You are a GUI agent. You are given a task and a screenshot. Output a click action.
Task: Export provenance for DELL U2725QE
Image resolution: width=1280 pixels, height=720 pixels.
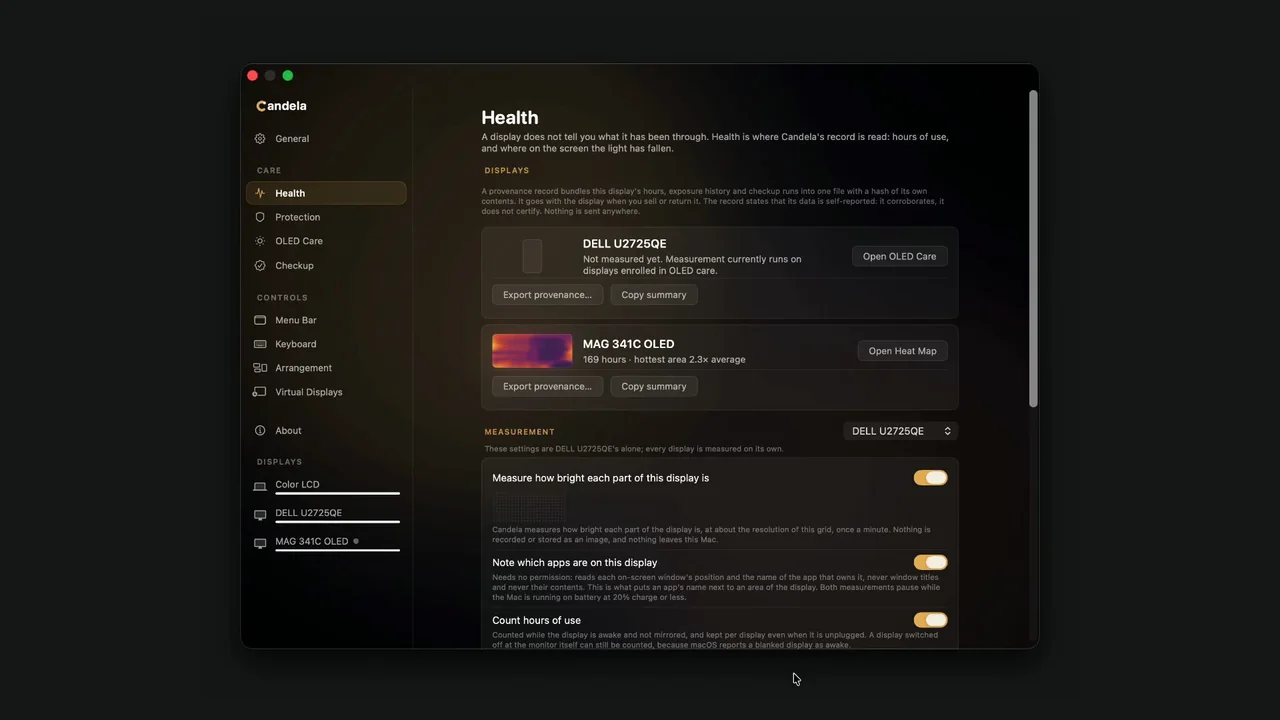[x=547, y=295]
